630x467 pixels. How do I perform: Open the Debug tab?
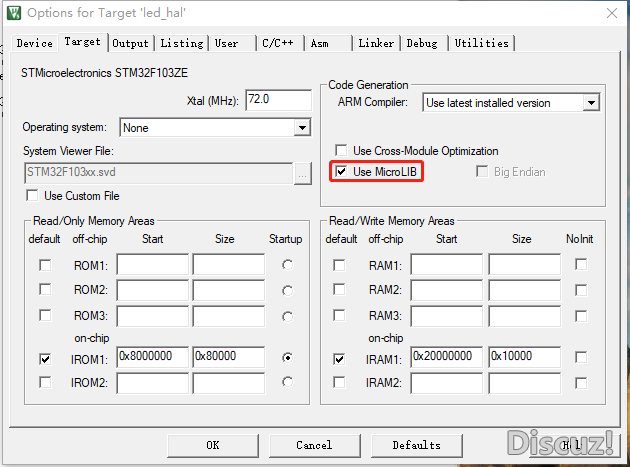[x=424, y=43]
